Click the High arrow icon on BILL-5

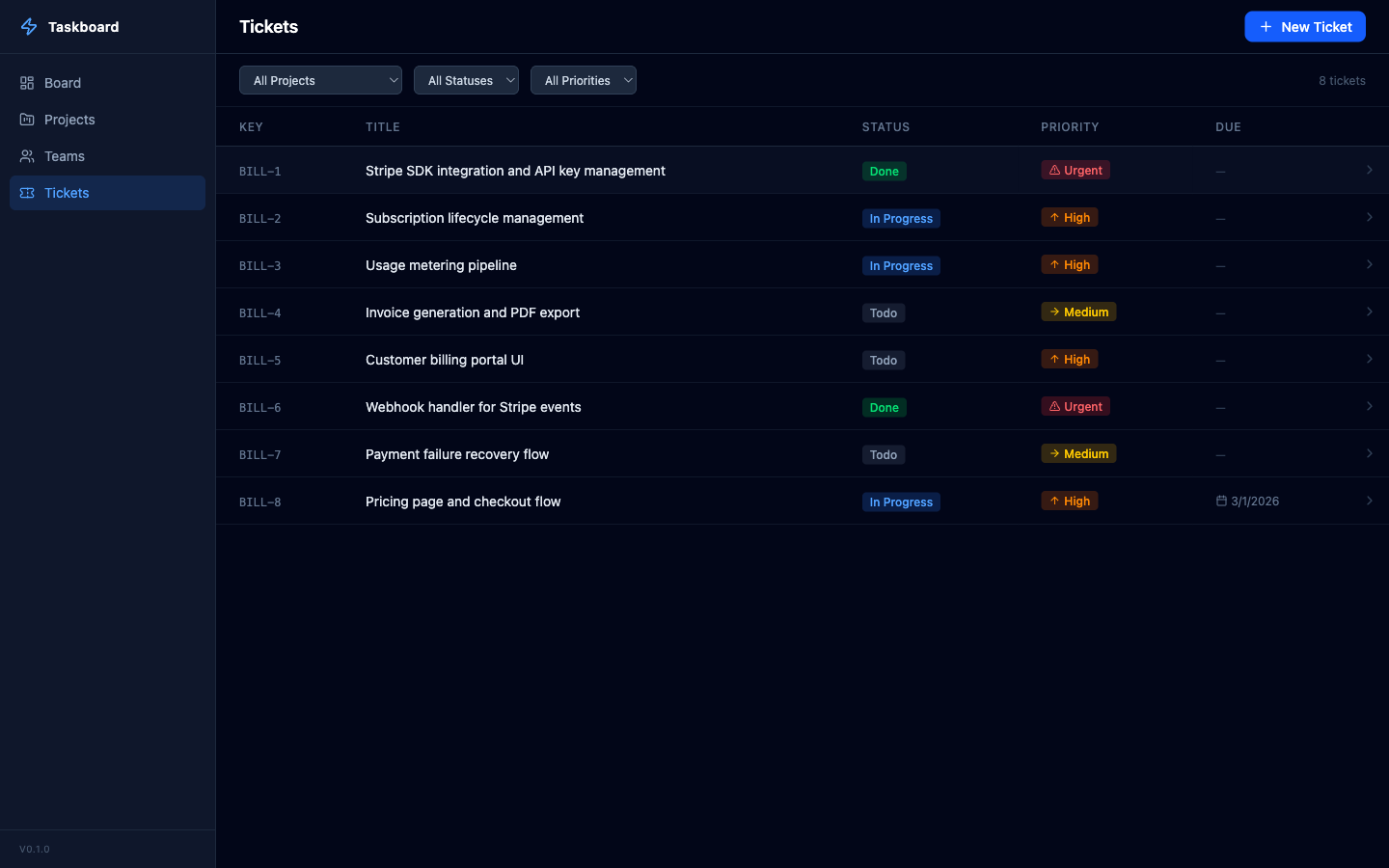[1054, 359]
